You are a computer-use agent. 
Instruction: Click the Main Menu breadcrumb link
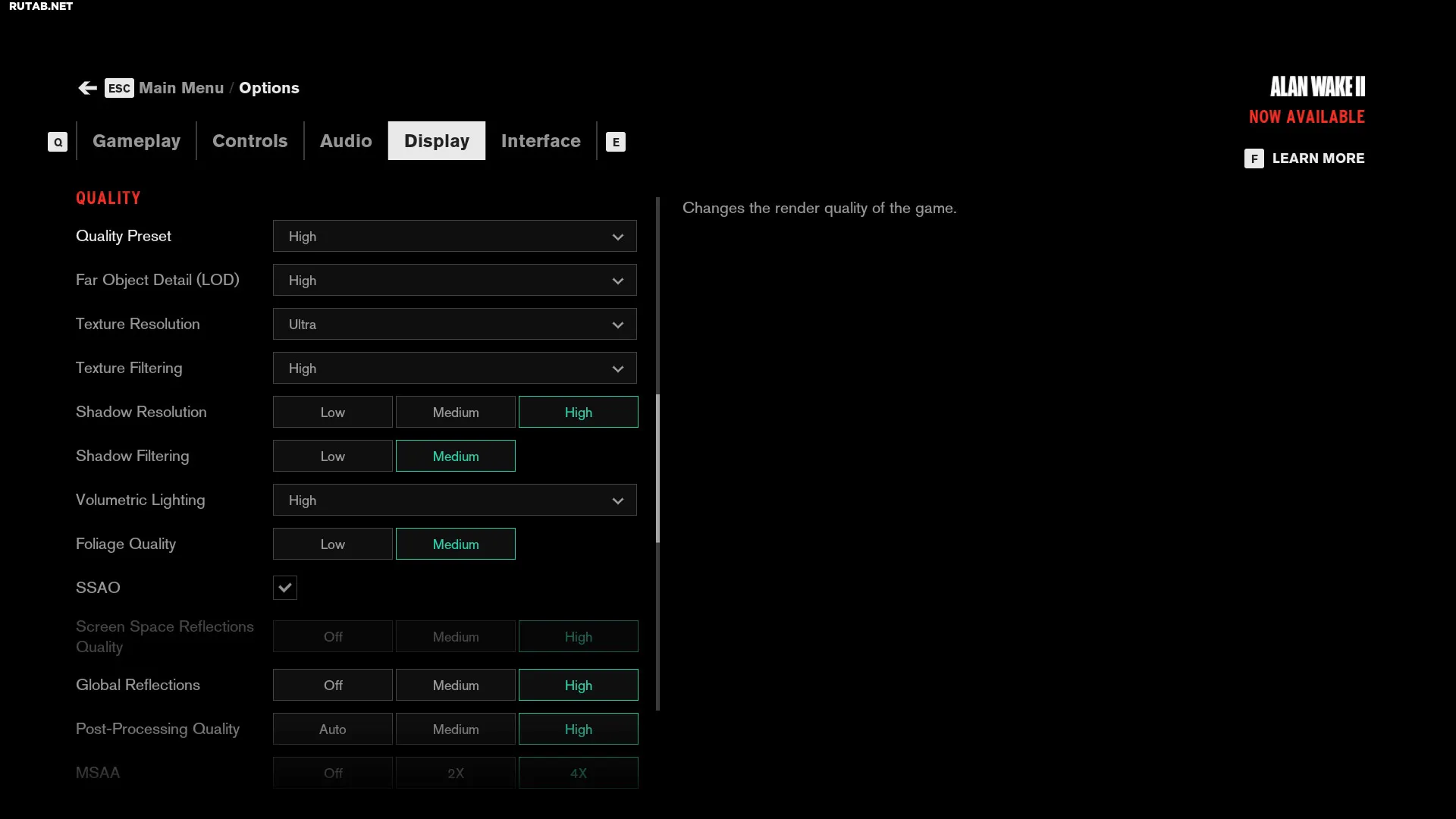coord(181,88)
